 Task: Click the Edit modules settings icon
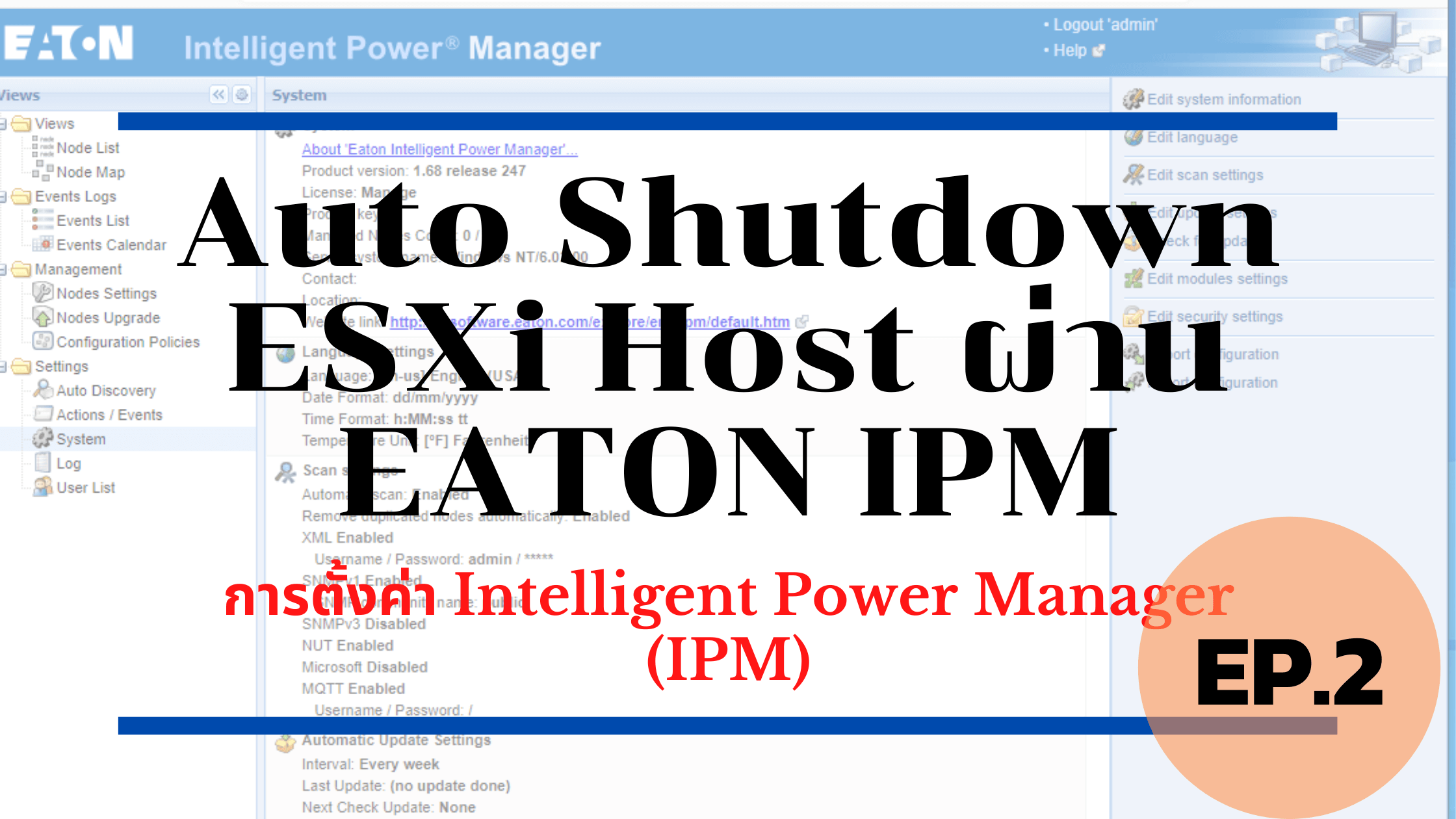tap(1134, 278)
